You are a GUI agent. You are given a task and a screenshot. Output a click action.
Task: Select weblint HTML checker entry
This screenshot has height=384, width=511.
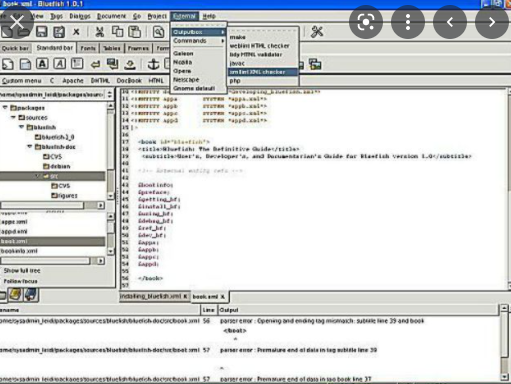tap(263, 46)
